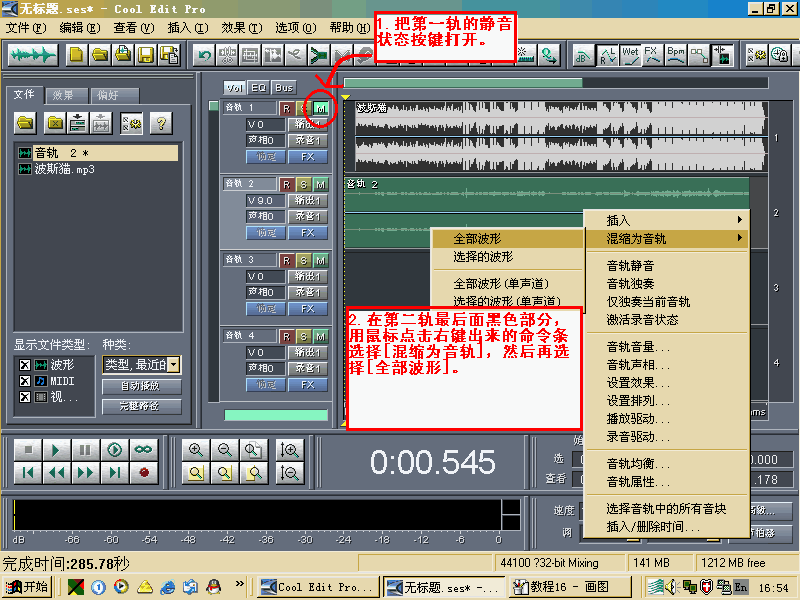Viewport: 800px width, 600px height.
Task: Switch to 教程16 - 画图 taskbar window
Action: [x=570, y=587]
